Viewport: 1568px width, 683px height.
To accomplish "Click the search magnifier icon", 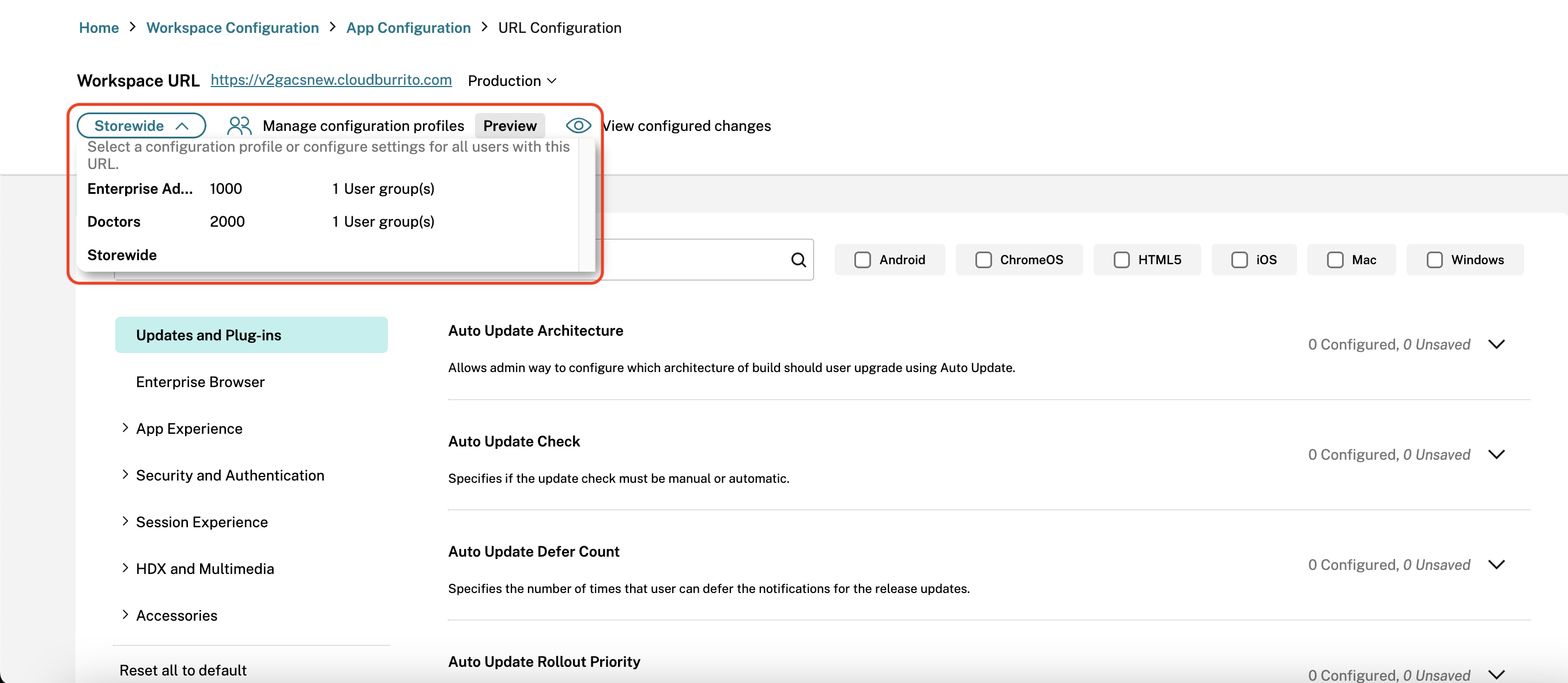I will [798, 260].
